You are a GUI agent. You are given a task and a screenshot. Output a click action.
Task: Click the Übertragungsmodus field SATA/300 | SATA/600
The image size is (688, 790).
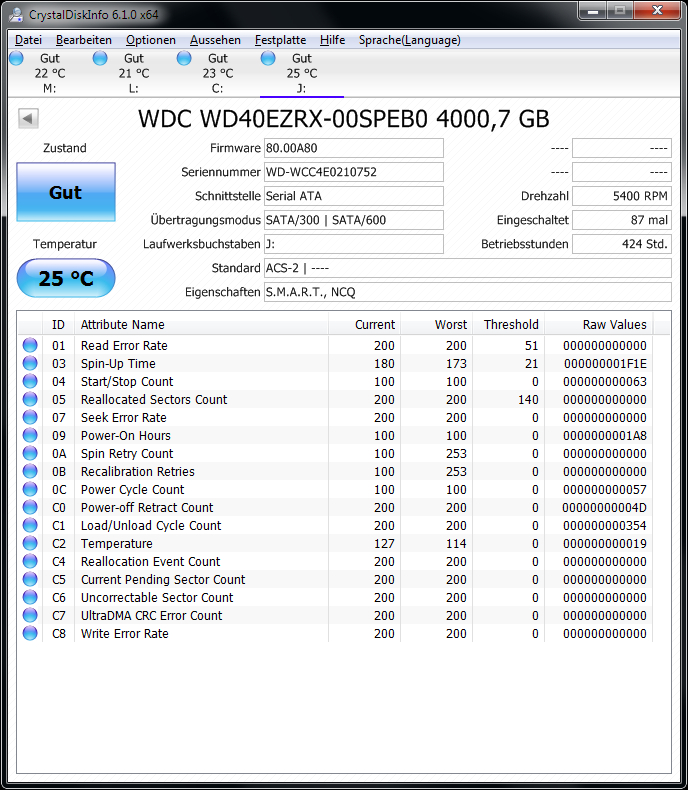[354, 220]
